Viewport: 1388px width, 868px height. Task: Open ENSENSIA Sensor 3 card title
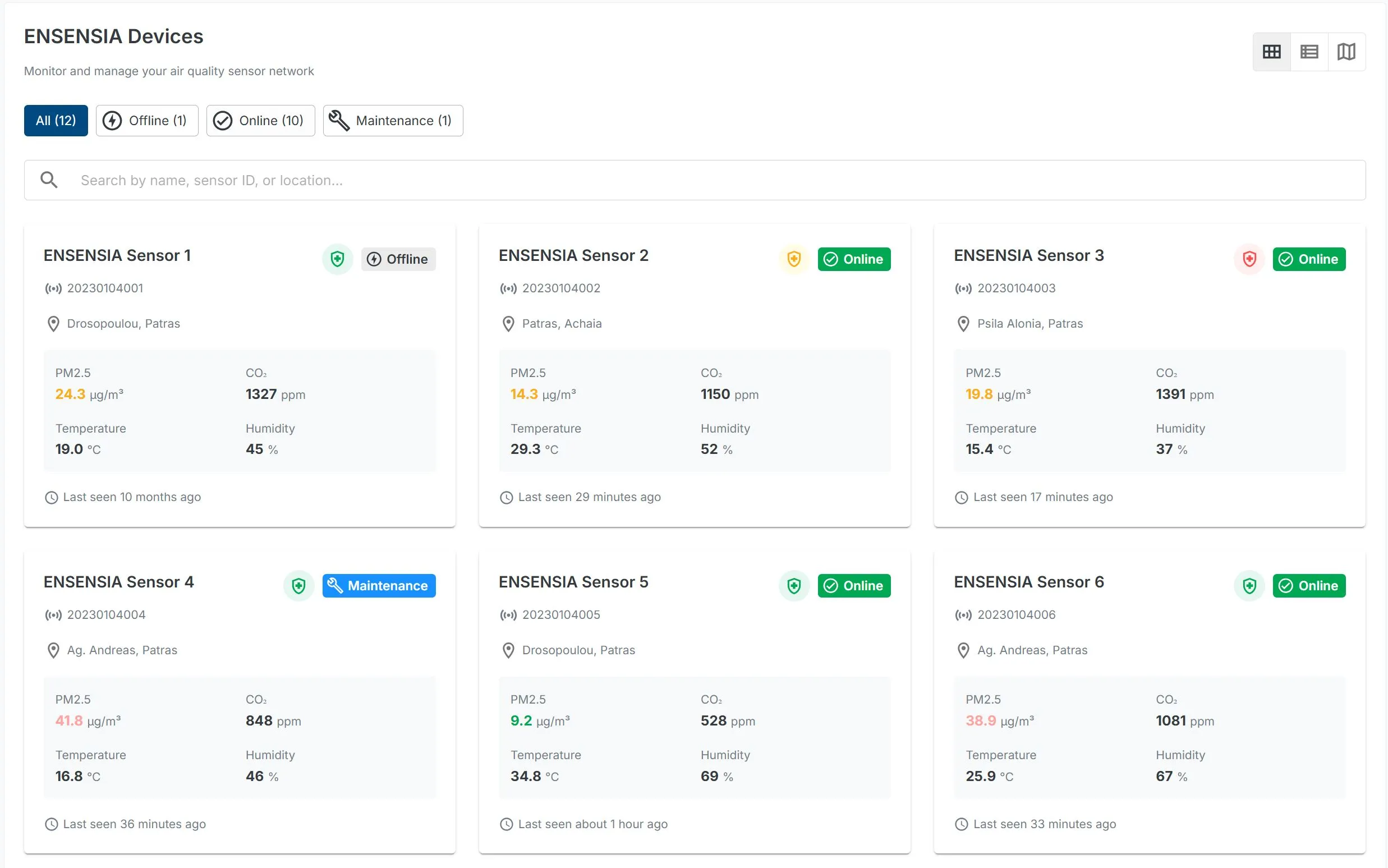coord(1029,255)
